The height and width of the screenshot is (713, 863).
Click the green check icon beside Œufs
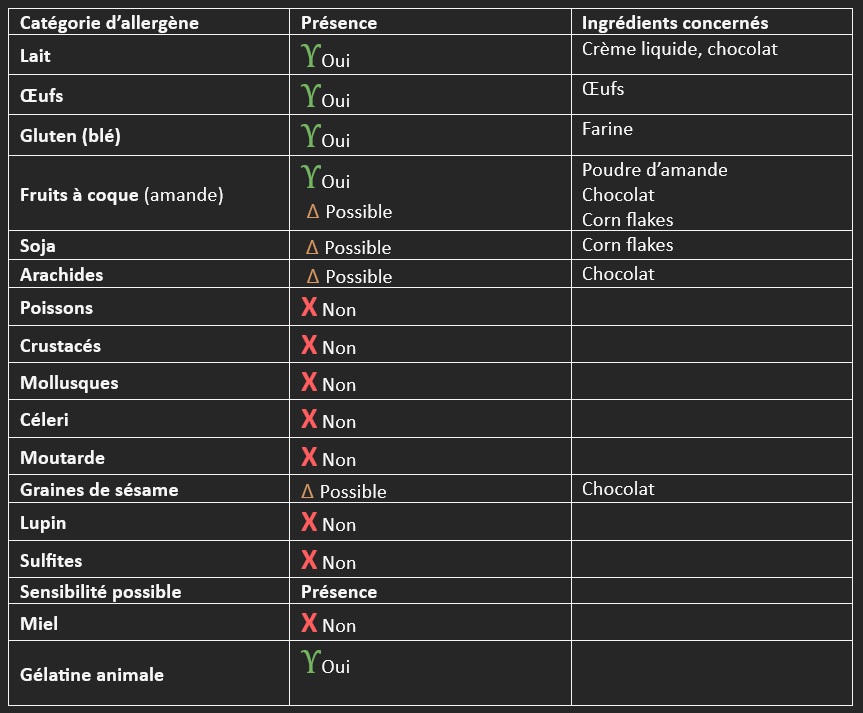click(x=311, y=96)
